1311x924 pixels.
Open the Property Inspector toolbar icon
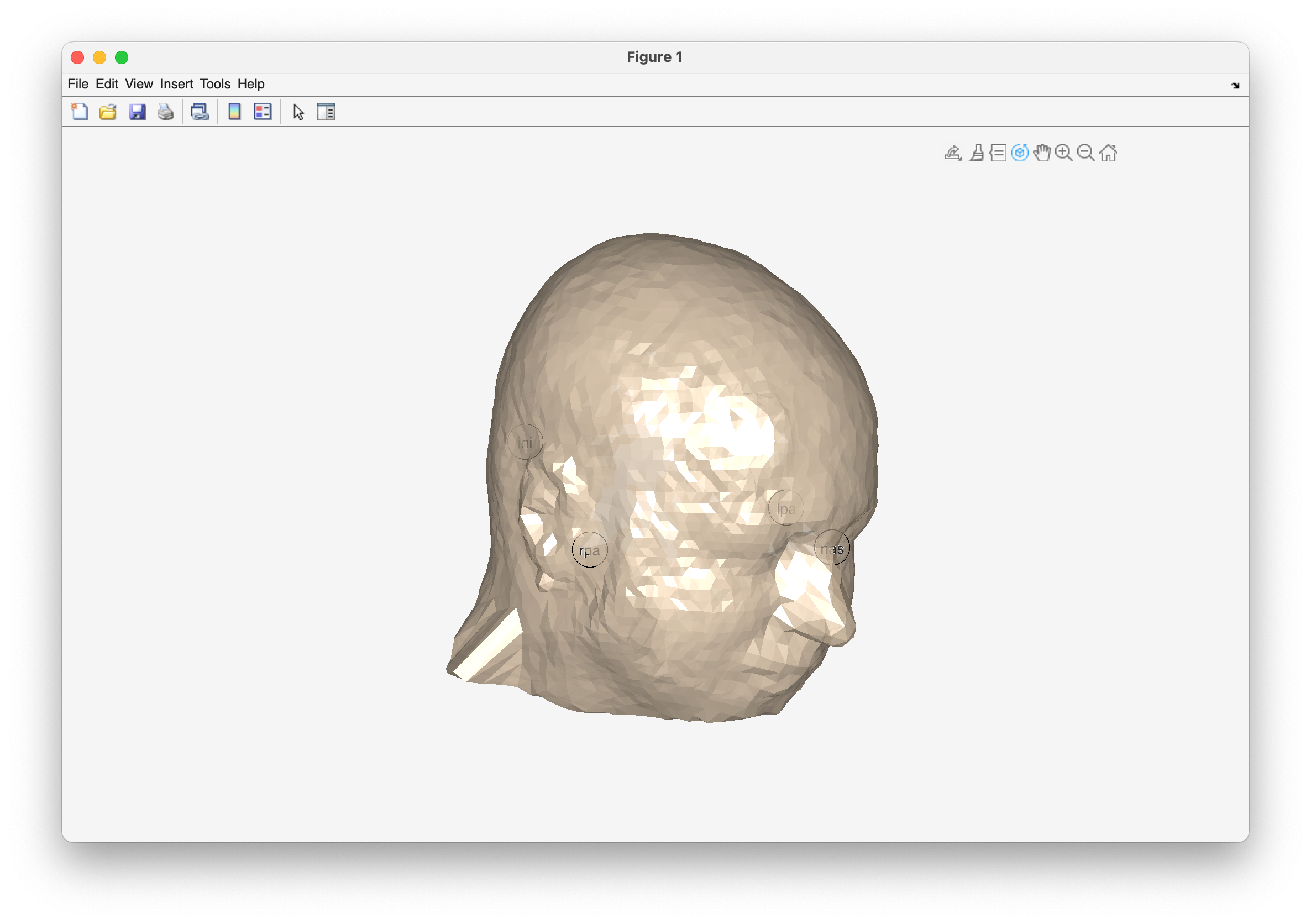(326, 112)
